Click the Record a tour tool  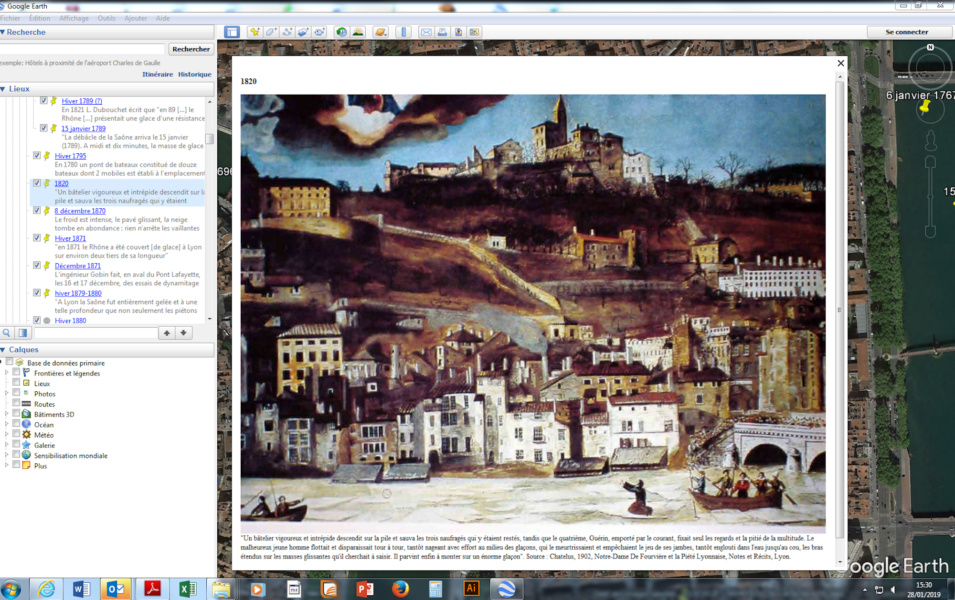pos(319,32)
